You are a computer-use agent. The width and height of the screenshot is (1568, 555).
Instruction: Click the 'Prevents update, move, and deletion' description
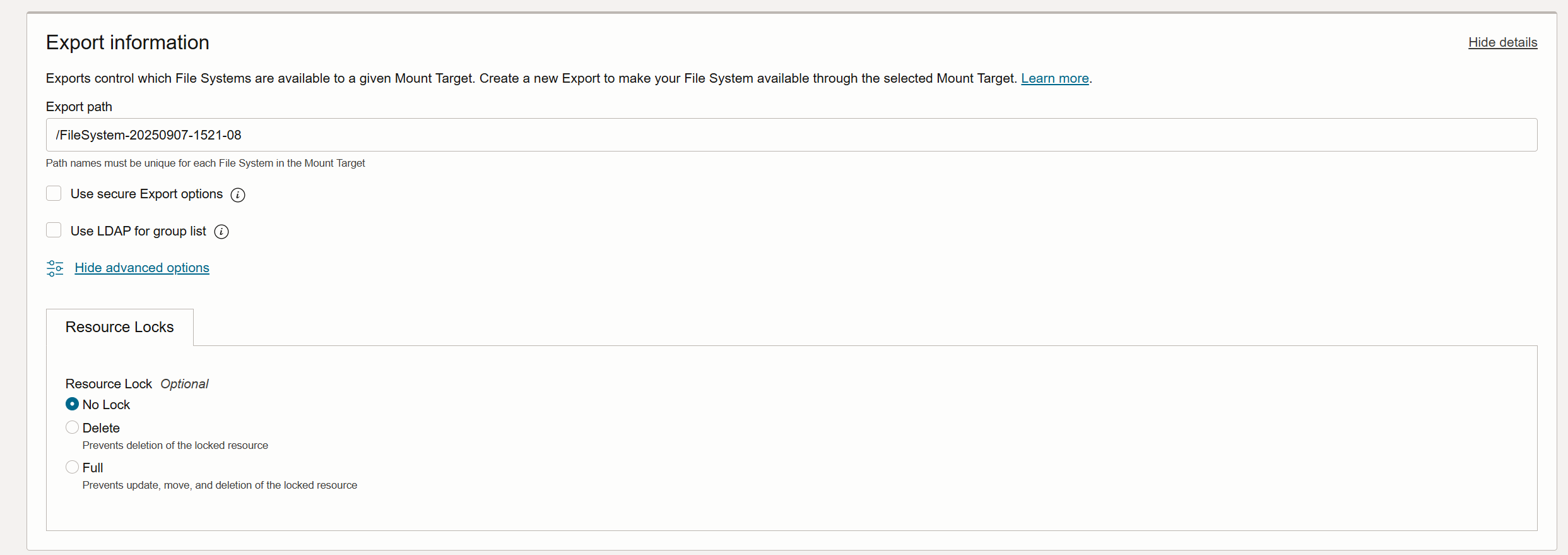(220, 485)
